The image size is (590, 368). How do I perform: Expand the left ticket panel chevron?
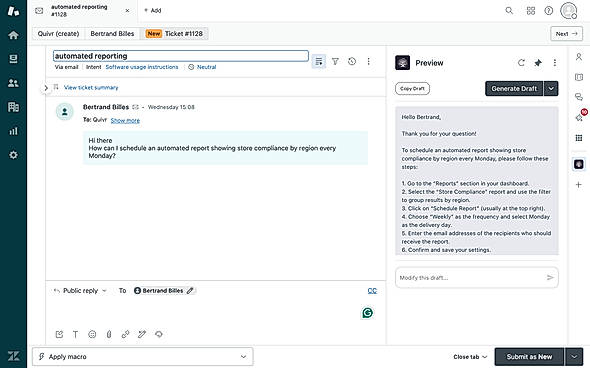tap(46, 88)
